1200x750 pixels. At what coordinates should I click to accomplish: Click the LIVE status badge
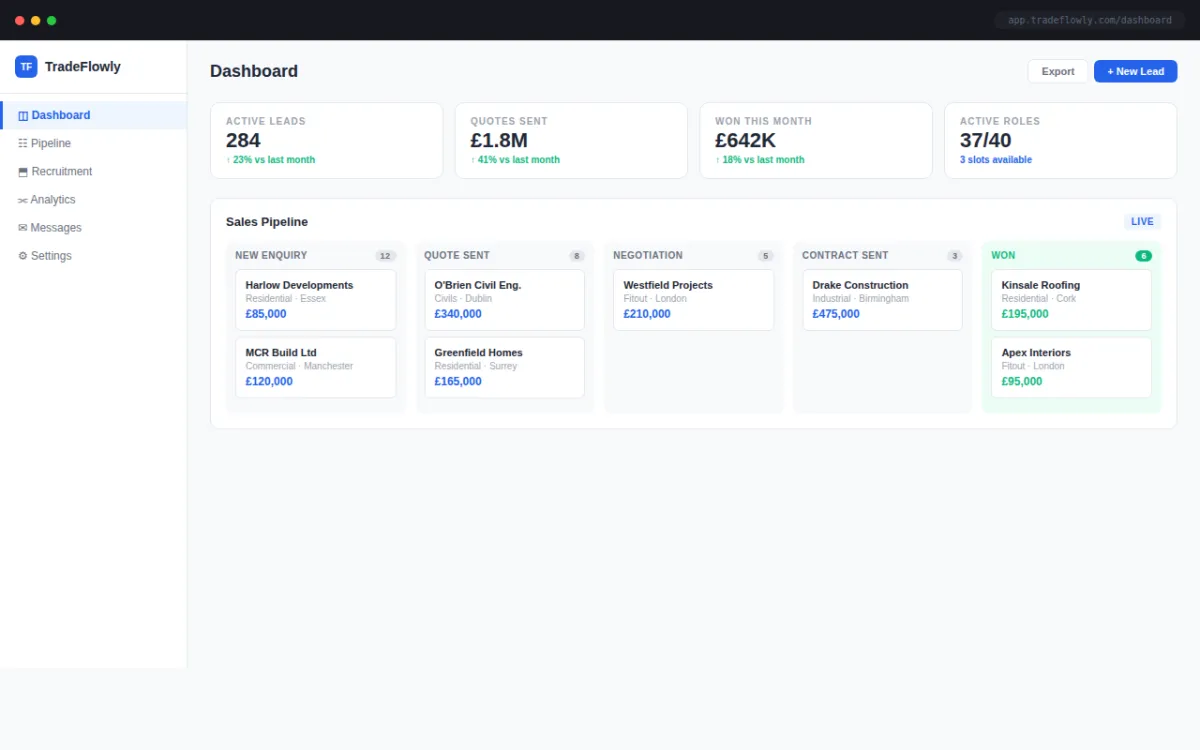pyautogui.click(x=1142, y=222)
